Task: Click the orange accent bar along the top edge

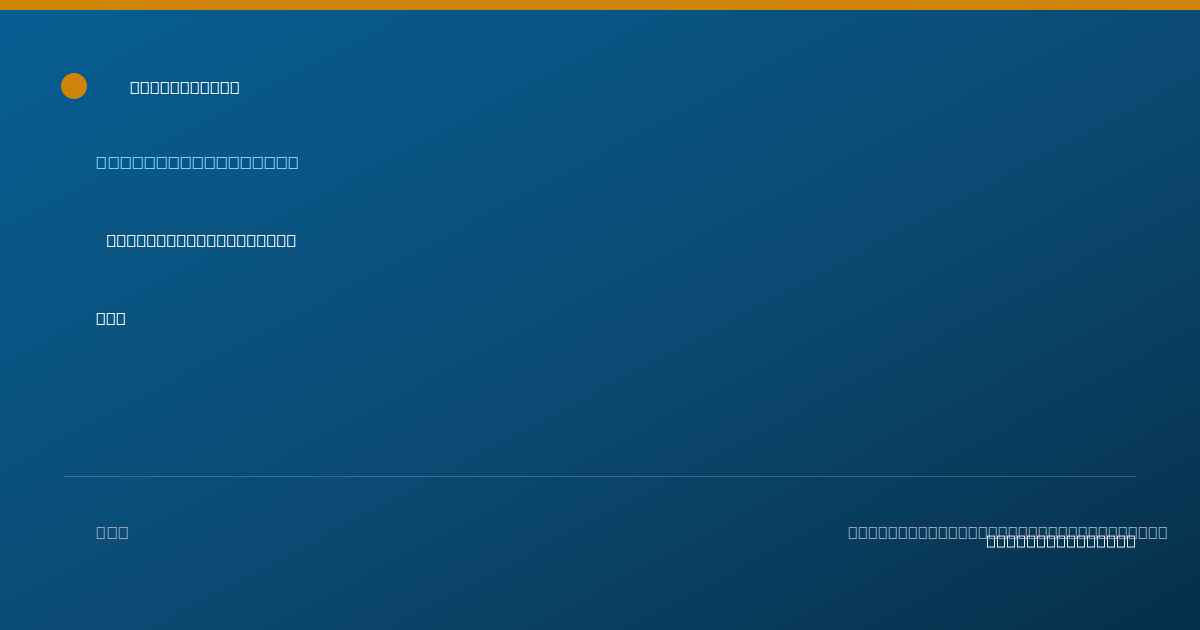Action: click(x=600, y=5)
